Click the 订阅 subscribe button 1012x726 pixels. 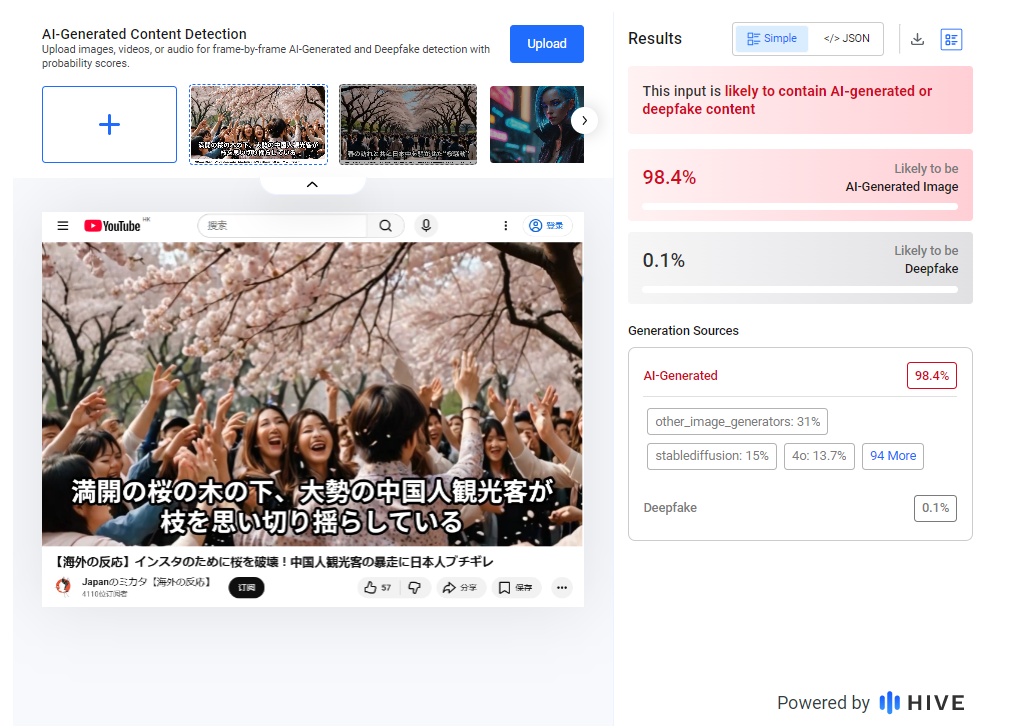(246, 587)
